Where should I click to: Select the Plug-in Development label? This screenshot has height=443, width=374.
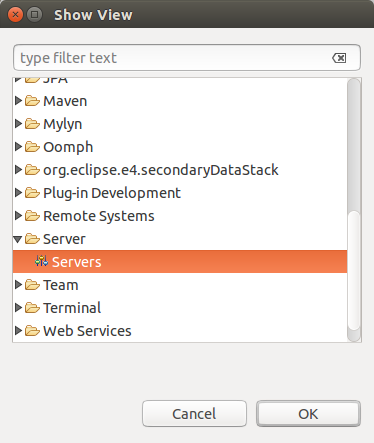pyautogui.click(x=112, y=193)
